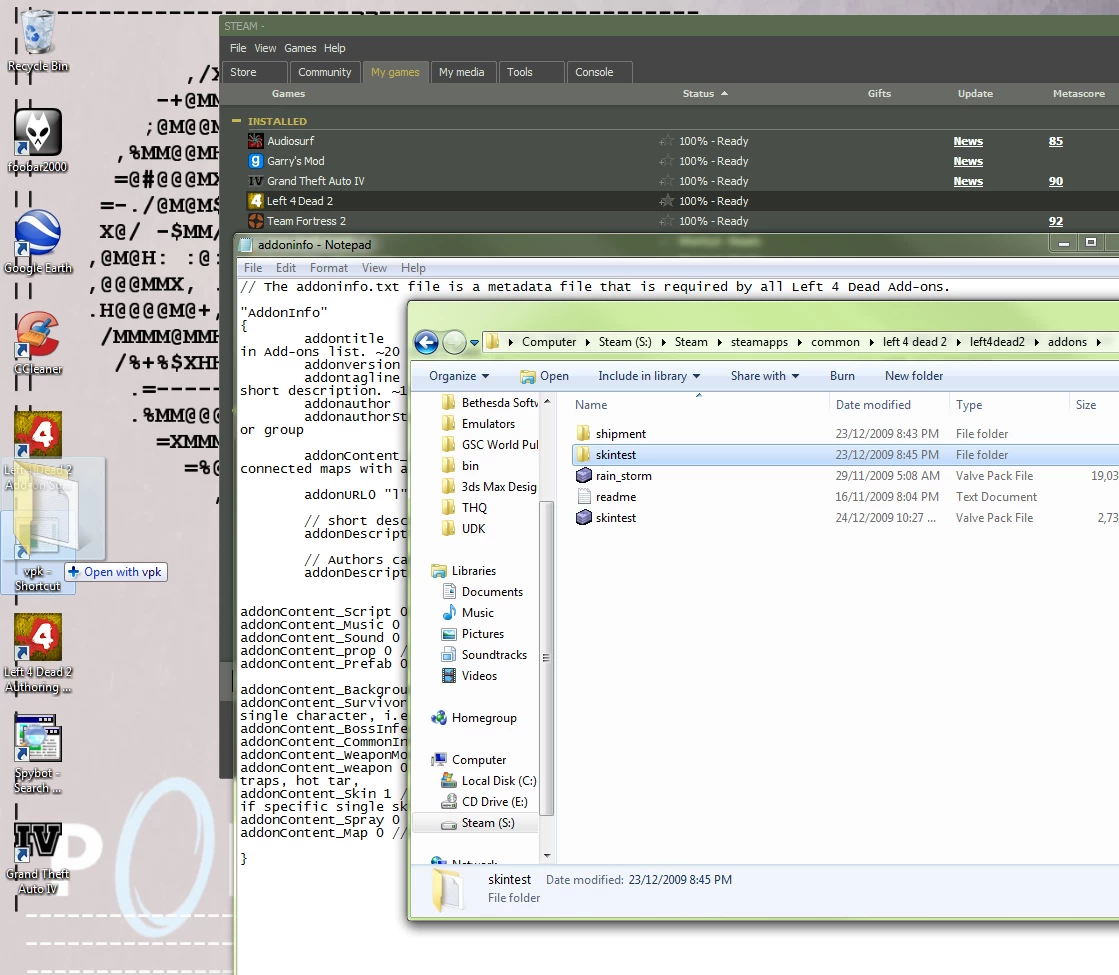The width and height of the screenshot is (1119, 975).
Task: Launch foobar2000 from the desktop
Action: click(x=38, y=141)
